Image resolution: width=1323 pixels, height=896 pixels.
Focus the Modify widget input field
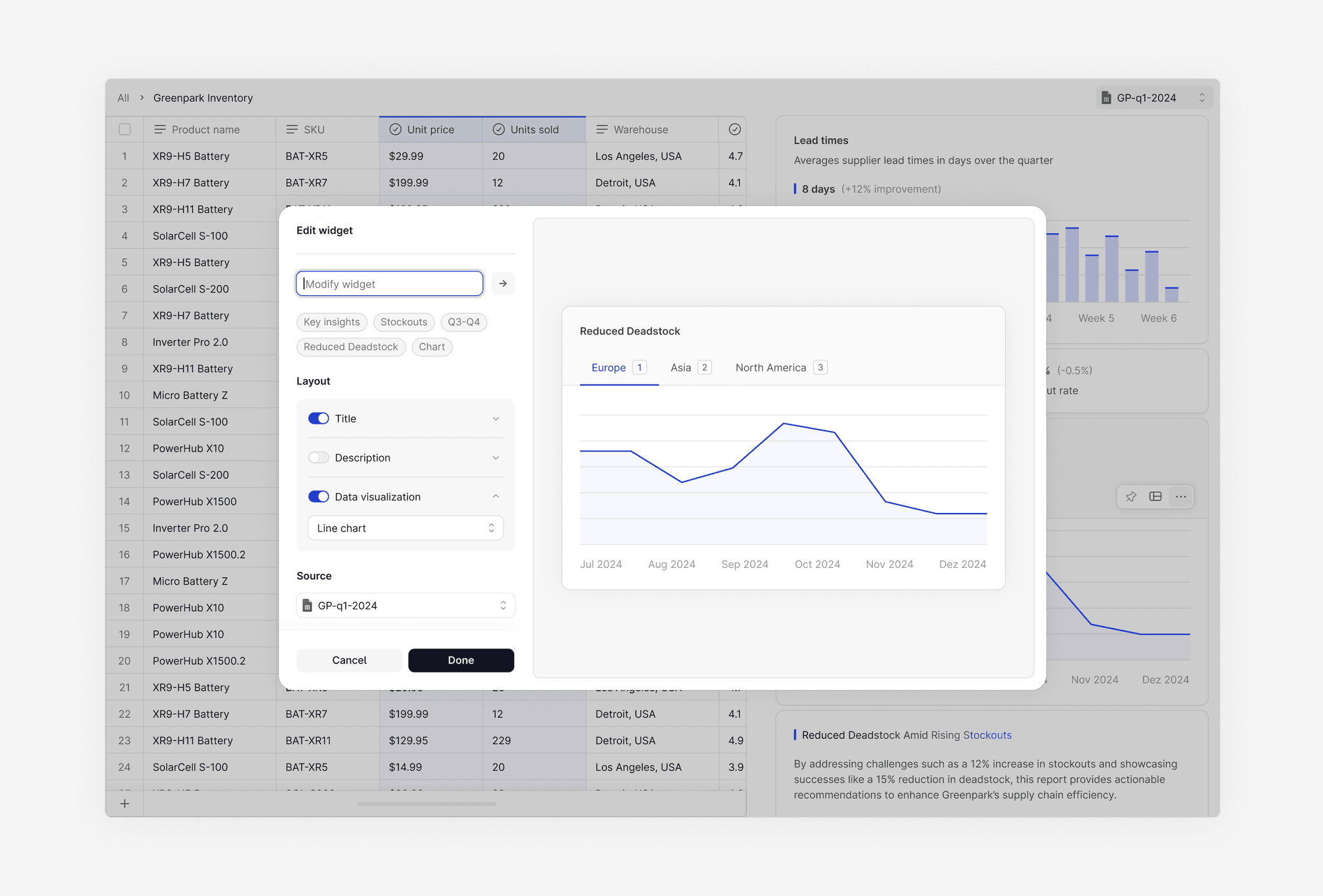coord(390,284)
